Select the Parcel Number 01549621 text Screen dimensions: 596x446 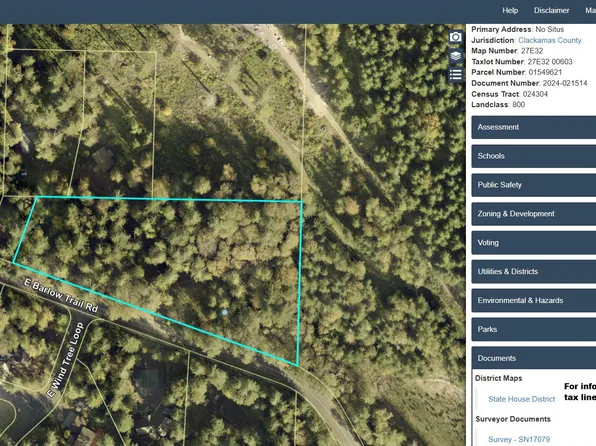click(517, 72)
